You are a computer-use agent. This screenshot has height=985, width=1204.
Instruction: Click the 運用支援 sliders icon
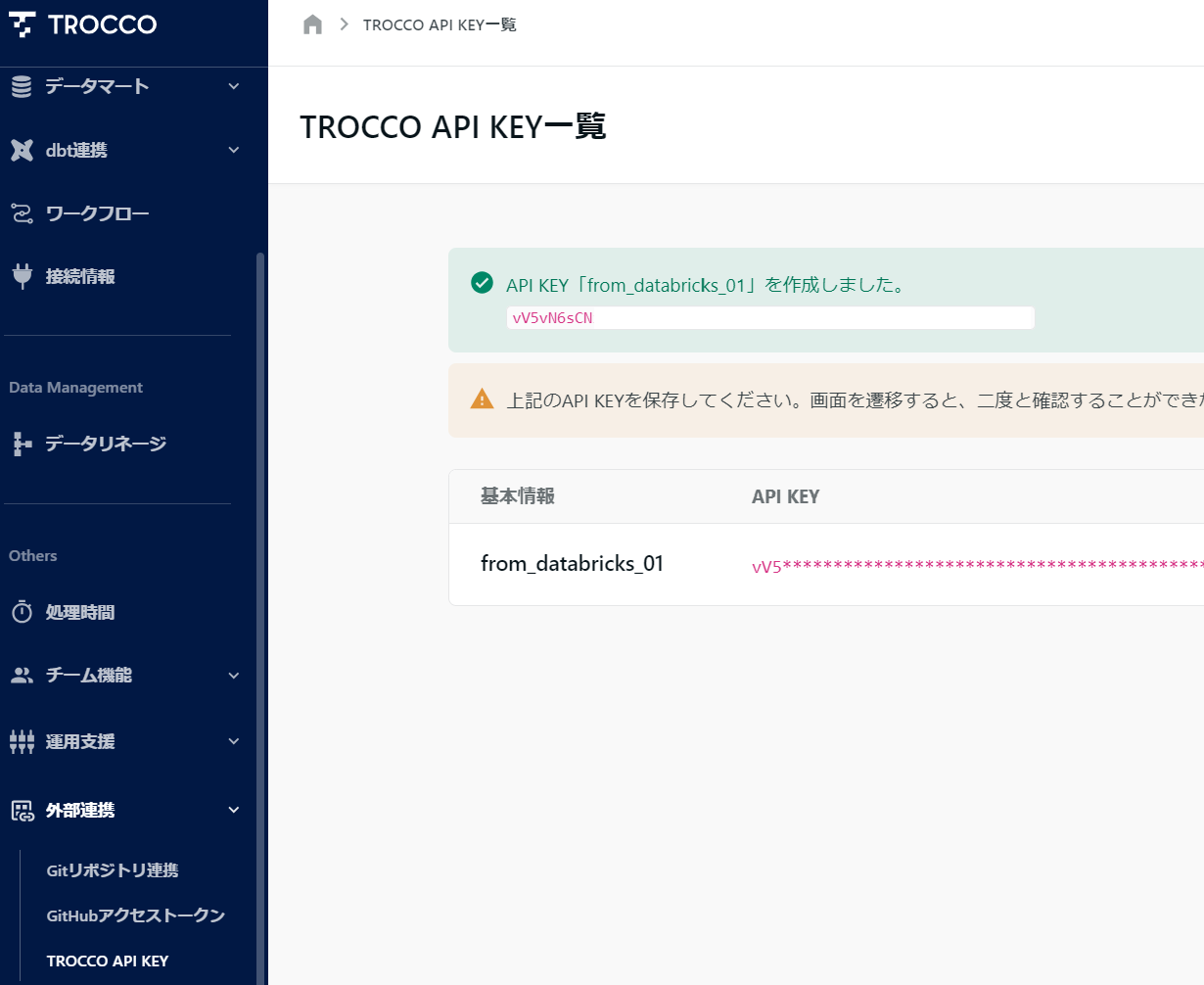pos(22,741)
